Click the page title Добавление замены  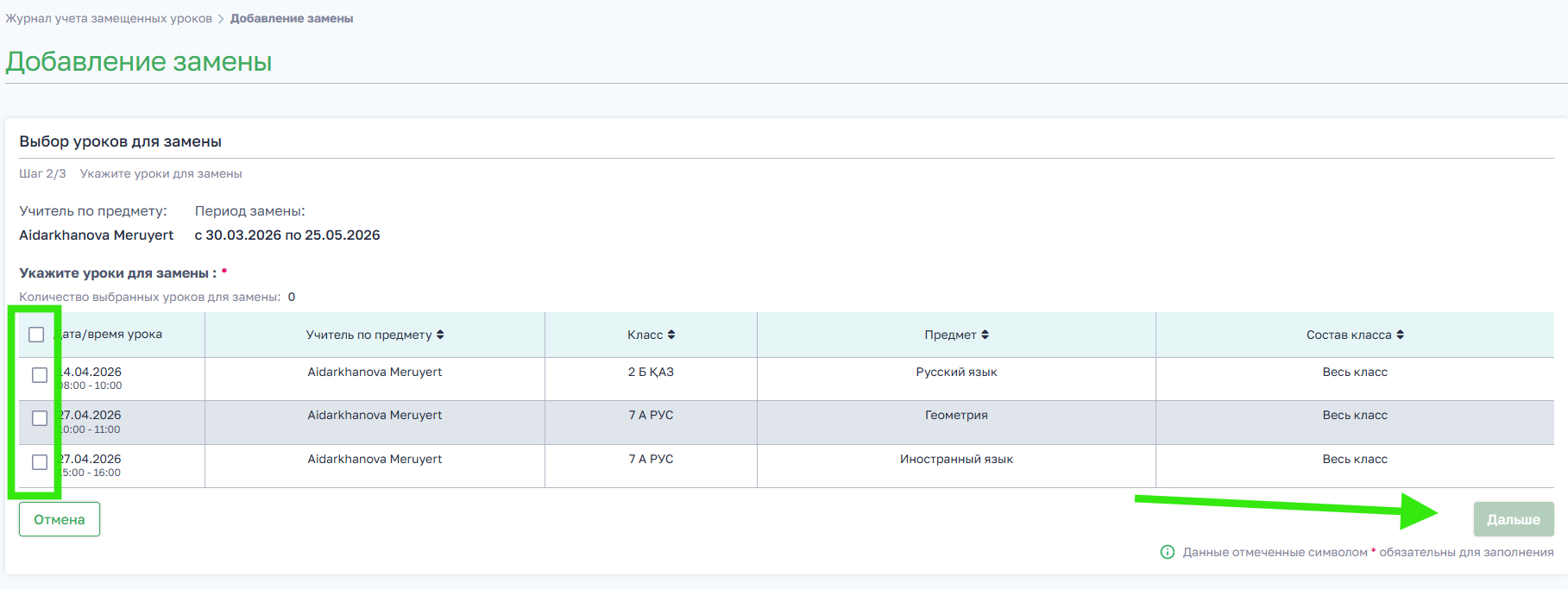click(x=139, y=61)
